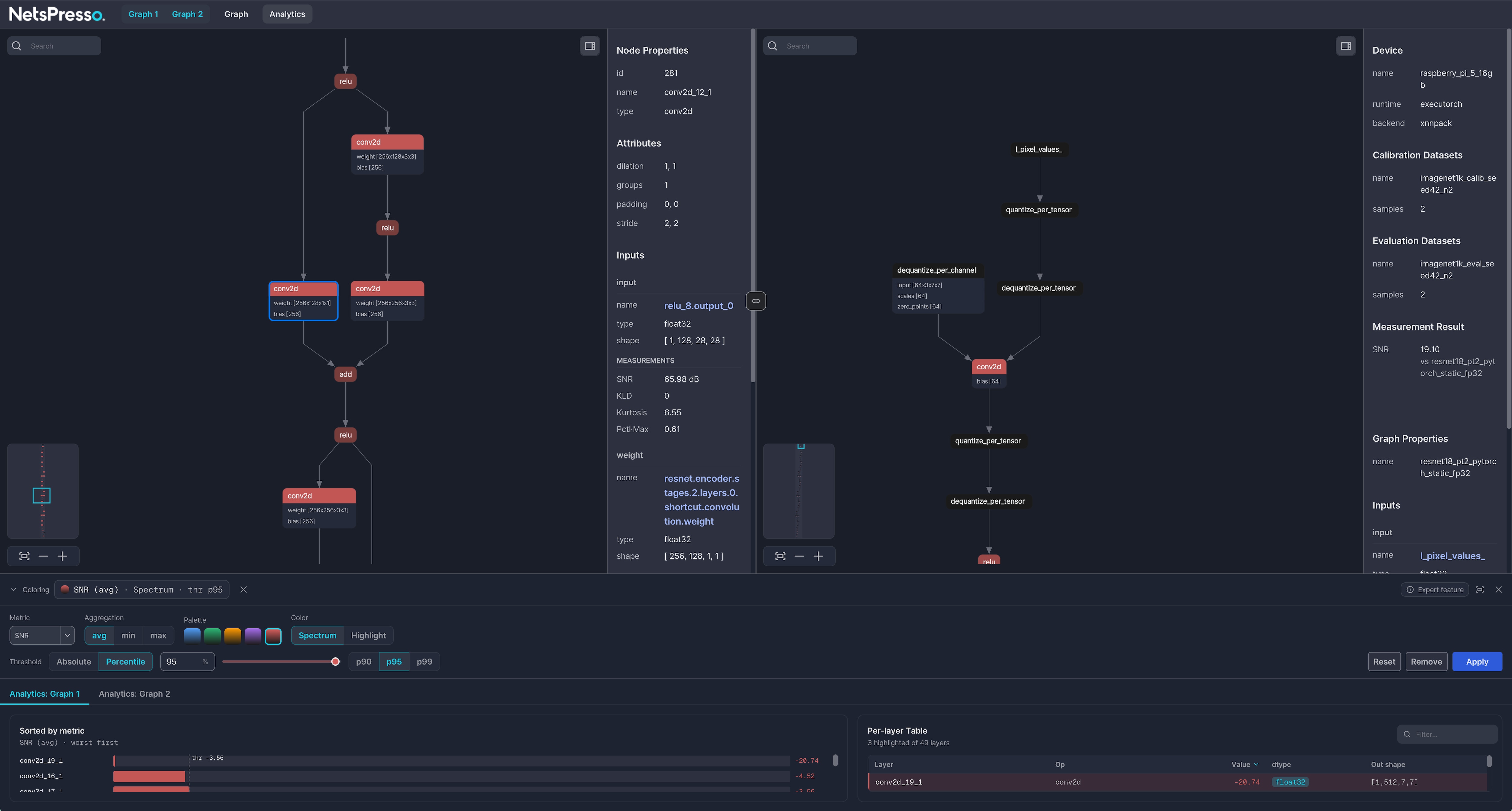
Task: Zoom out the left graph
Action: pyautogui.click(x=43, y=556)
